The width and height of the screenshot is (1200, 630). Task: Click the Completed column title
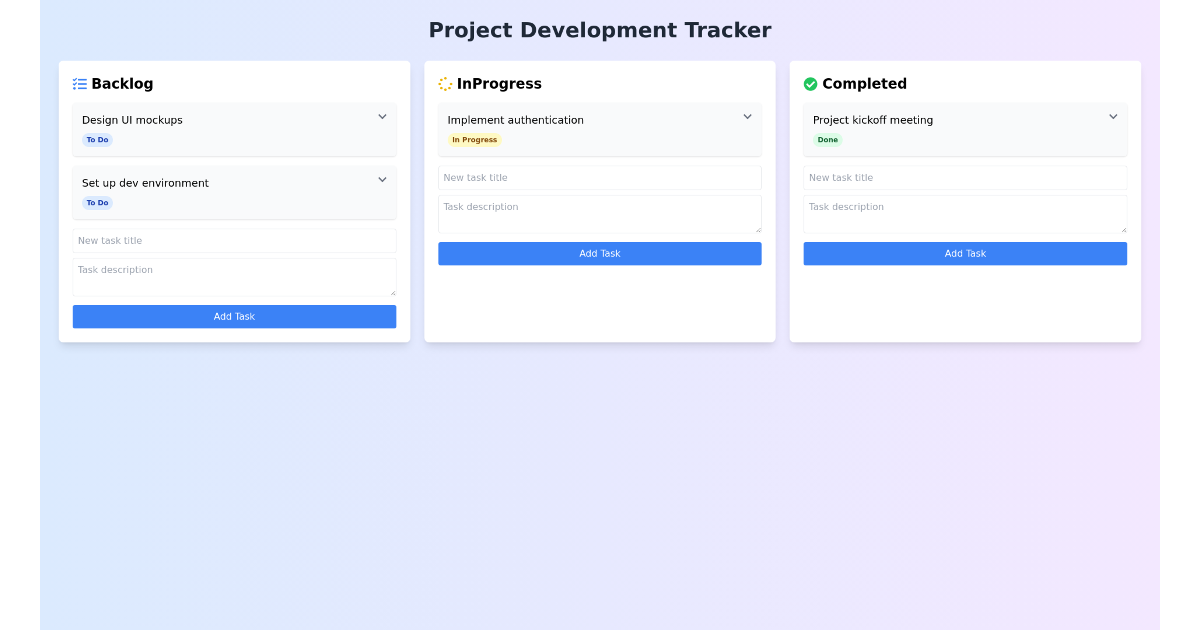tap(866, 84)
